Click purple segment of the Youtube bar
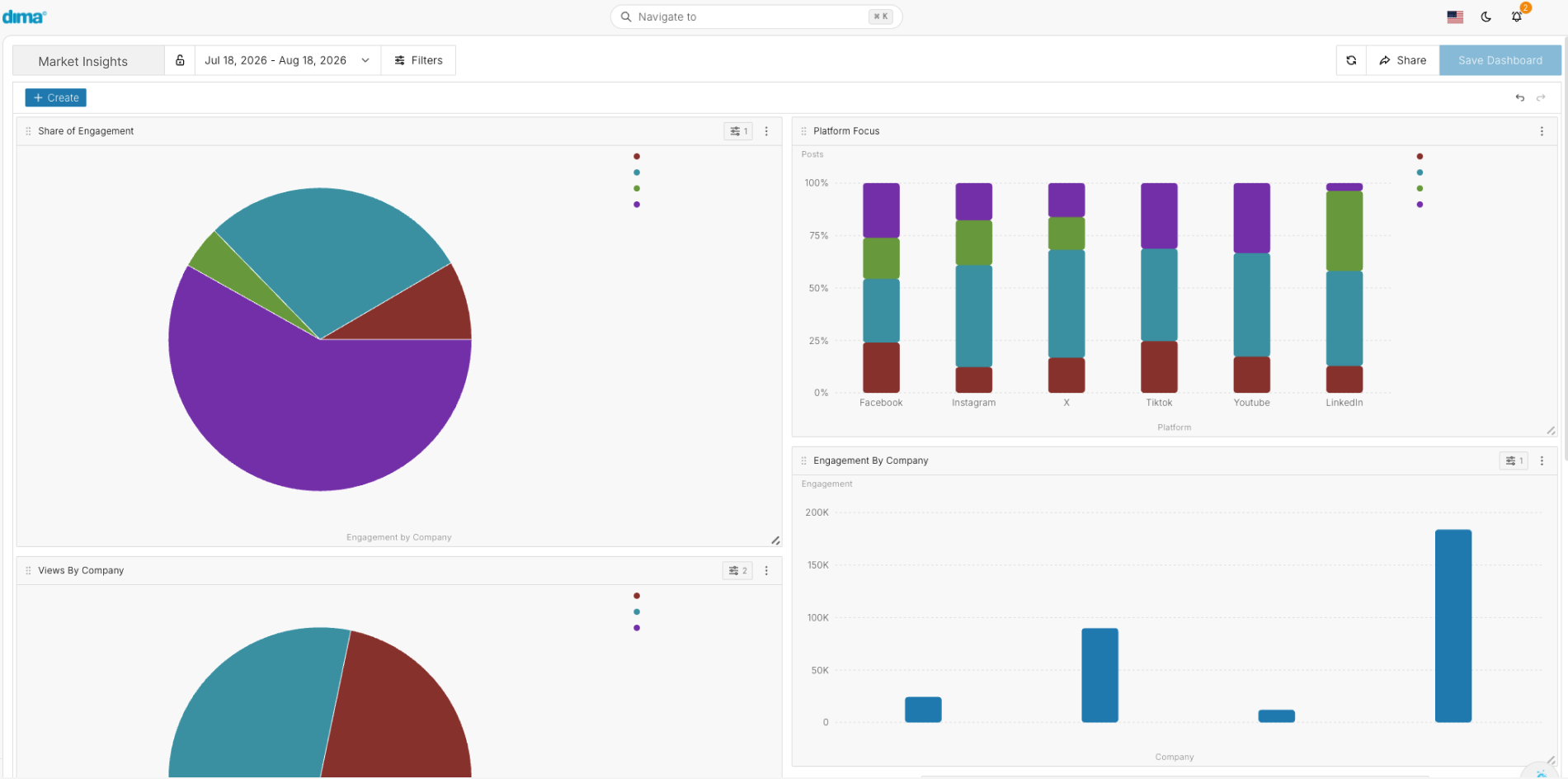This screenshot has width=1568, height=779. (1252, 218)
